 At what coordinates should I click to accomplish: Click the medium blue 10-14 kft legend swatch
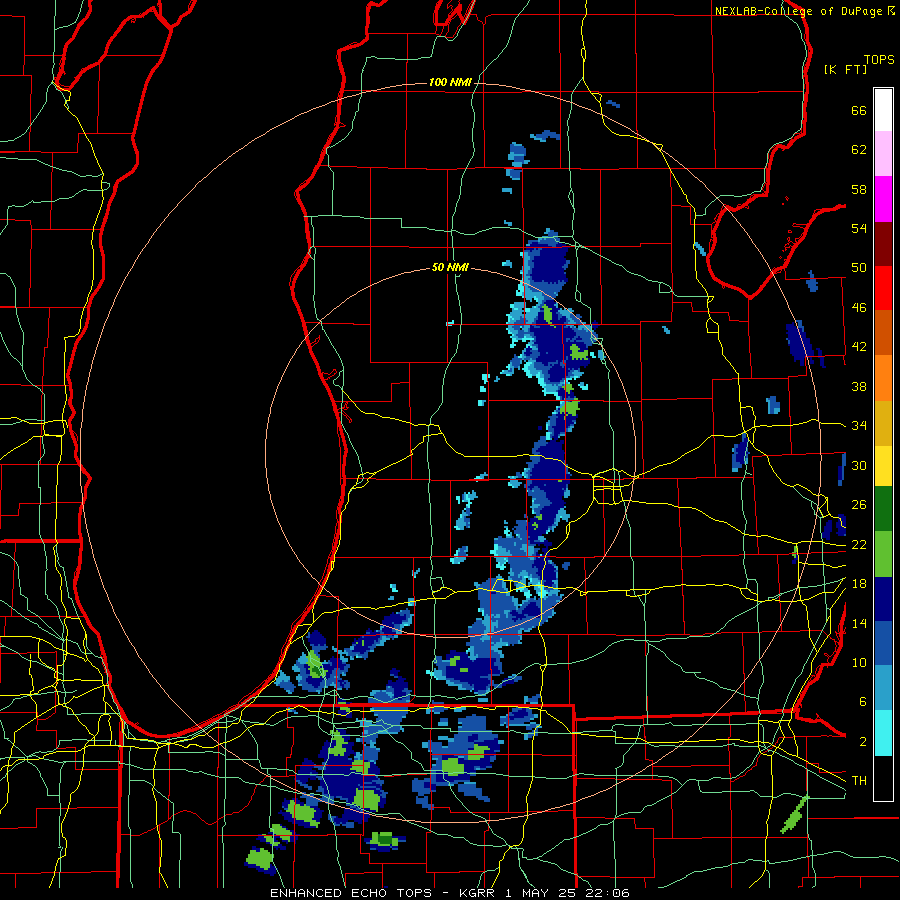pyautogui.click(x=883, y=644)
